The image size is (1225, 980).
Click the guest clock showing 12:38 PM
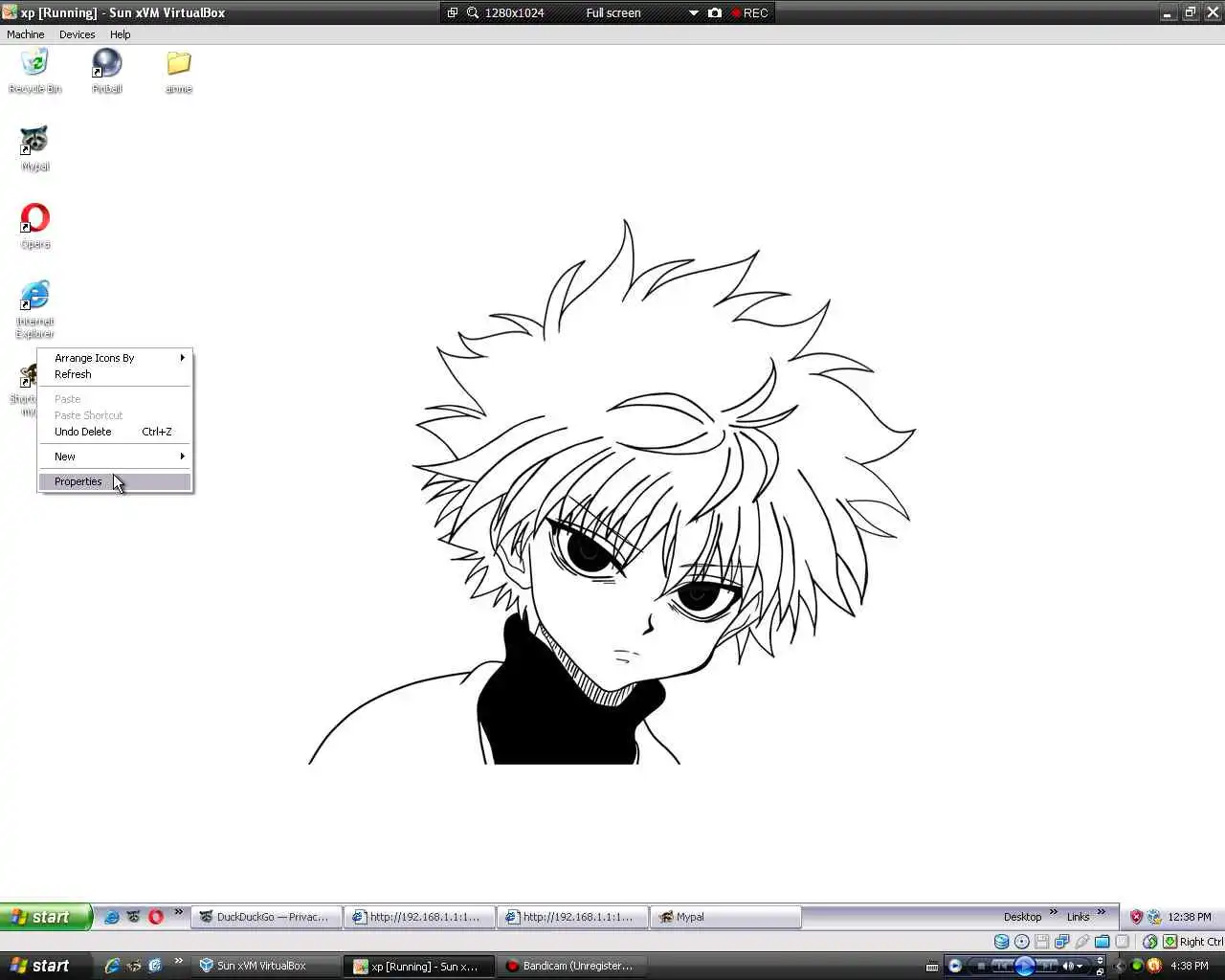[x=1190, y=917]
